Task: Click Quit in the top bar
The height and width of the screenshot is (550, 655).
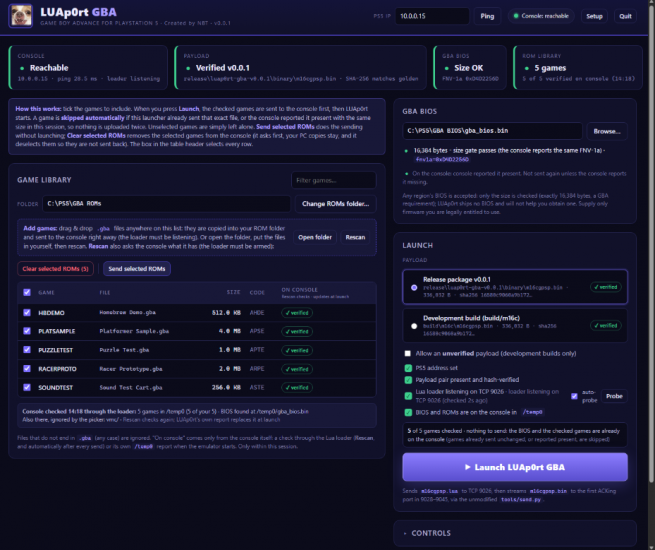Action: [x=625, y=16]
